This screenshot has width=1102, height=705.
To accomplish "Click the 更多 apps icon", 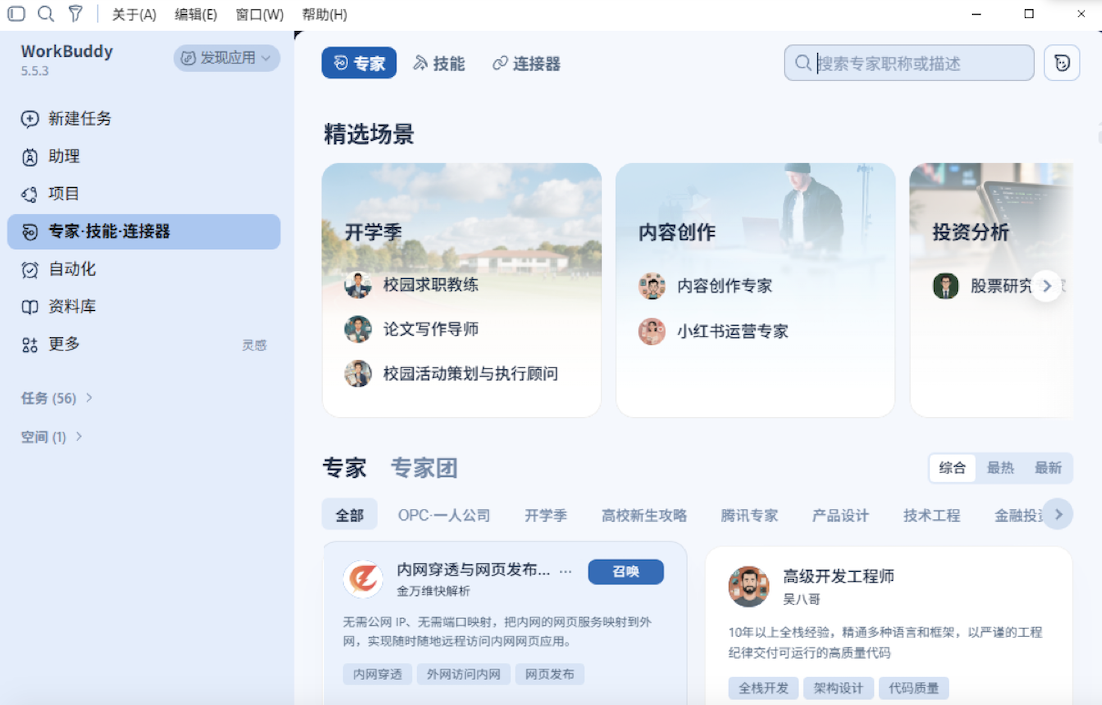I will click(30, 344).
